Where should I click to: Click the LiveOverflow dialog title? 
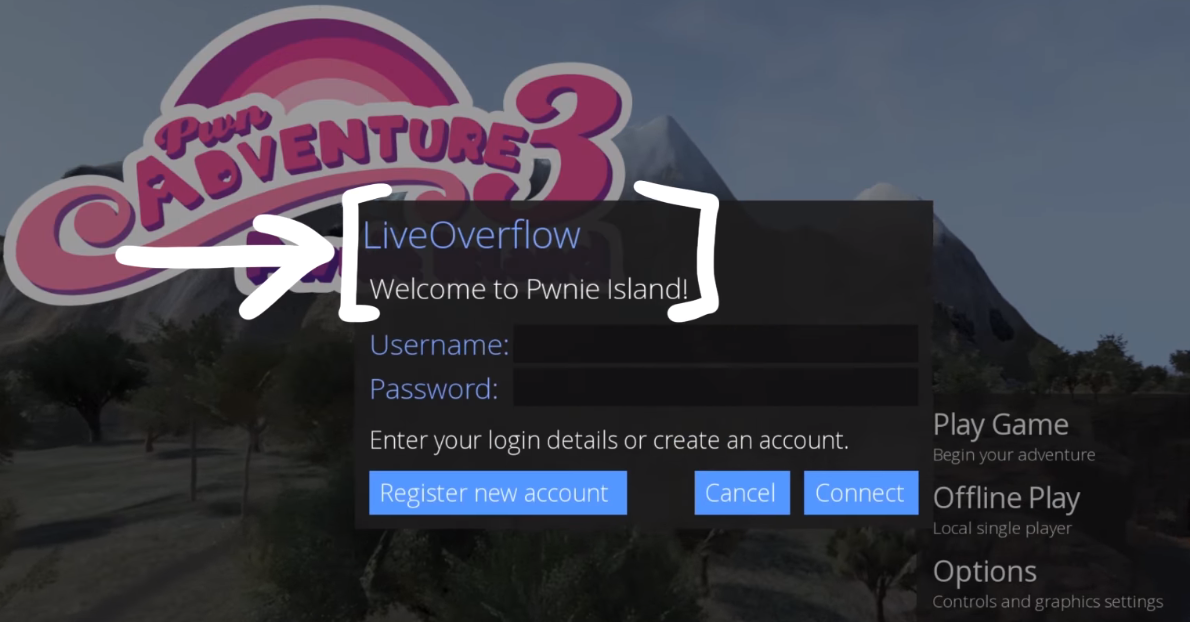tap(471, 235)
